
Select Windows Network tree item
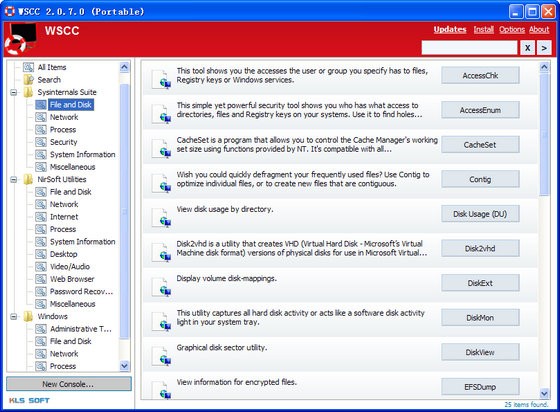pyautogui.click(x=64, y=354)
